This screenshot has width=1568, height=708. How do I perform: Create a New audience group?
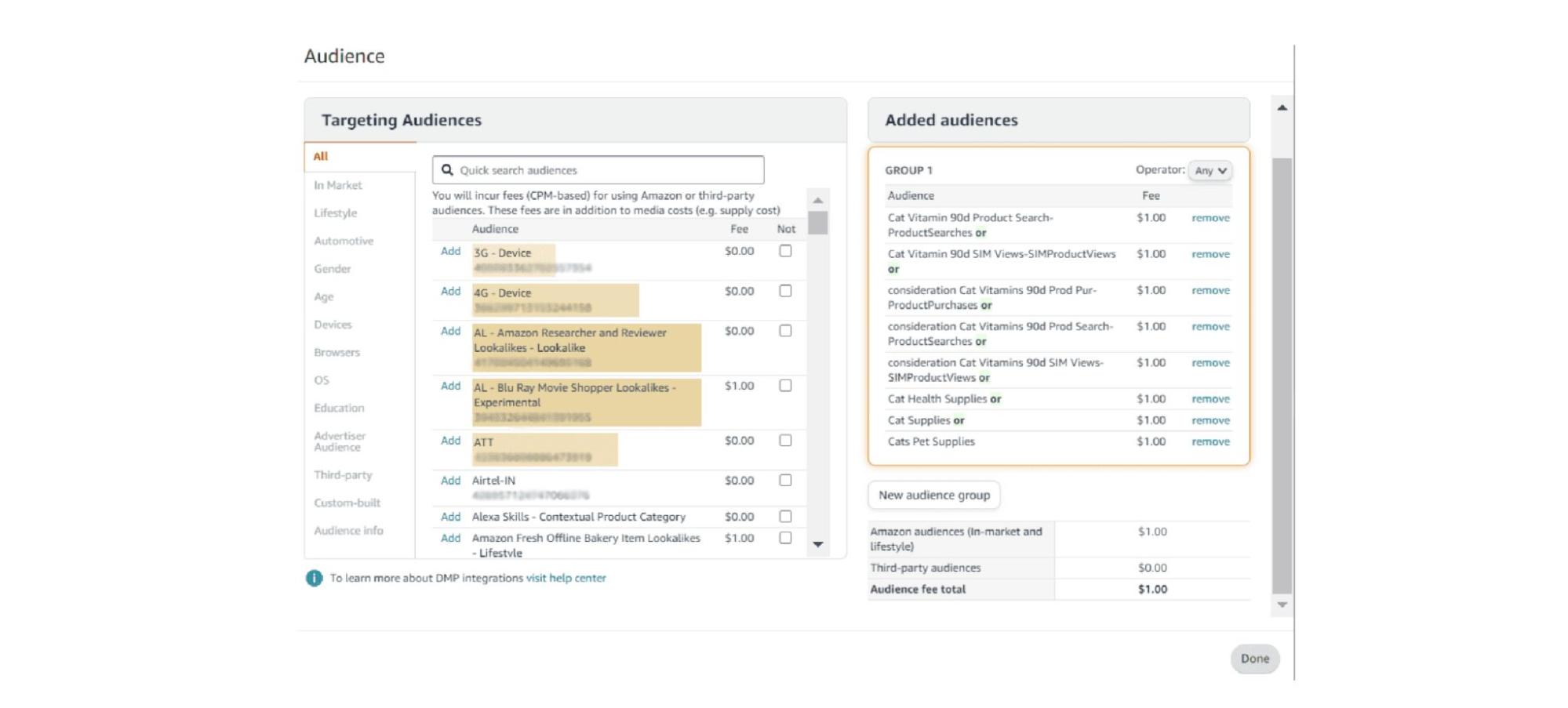point(933,495)
